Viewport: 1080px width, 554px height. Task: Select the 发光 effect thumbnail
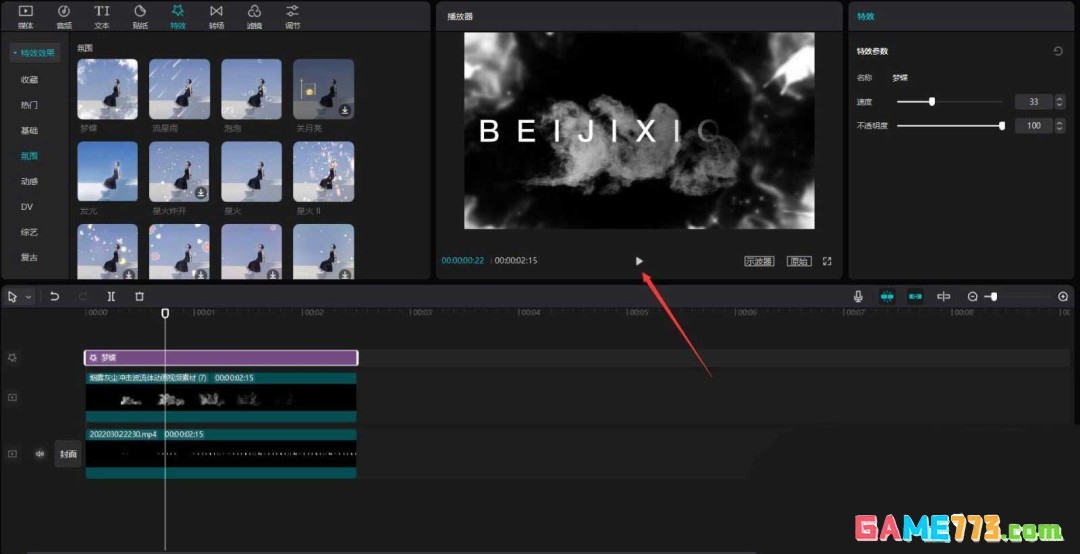(x=107, y=172)
